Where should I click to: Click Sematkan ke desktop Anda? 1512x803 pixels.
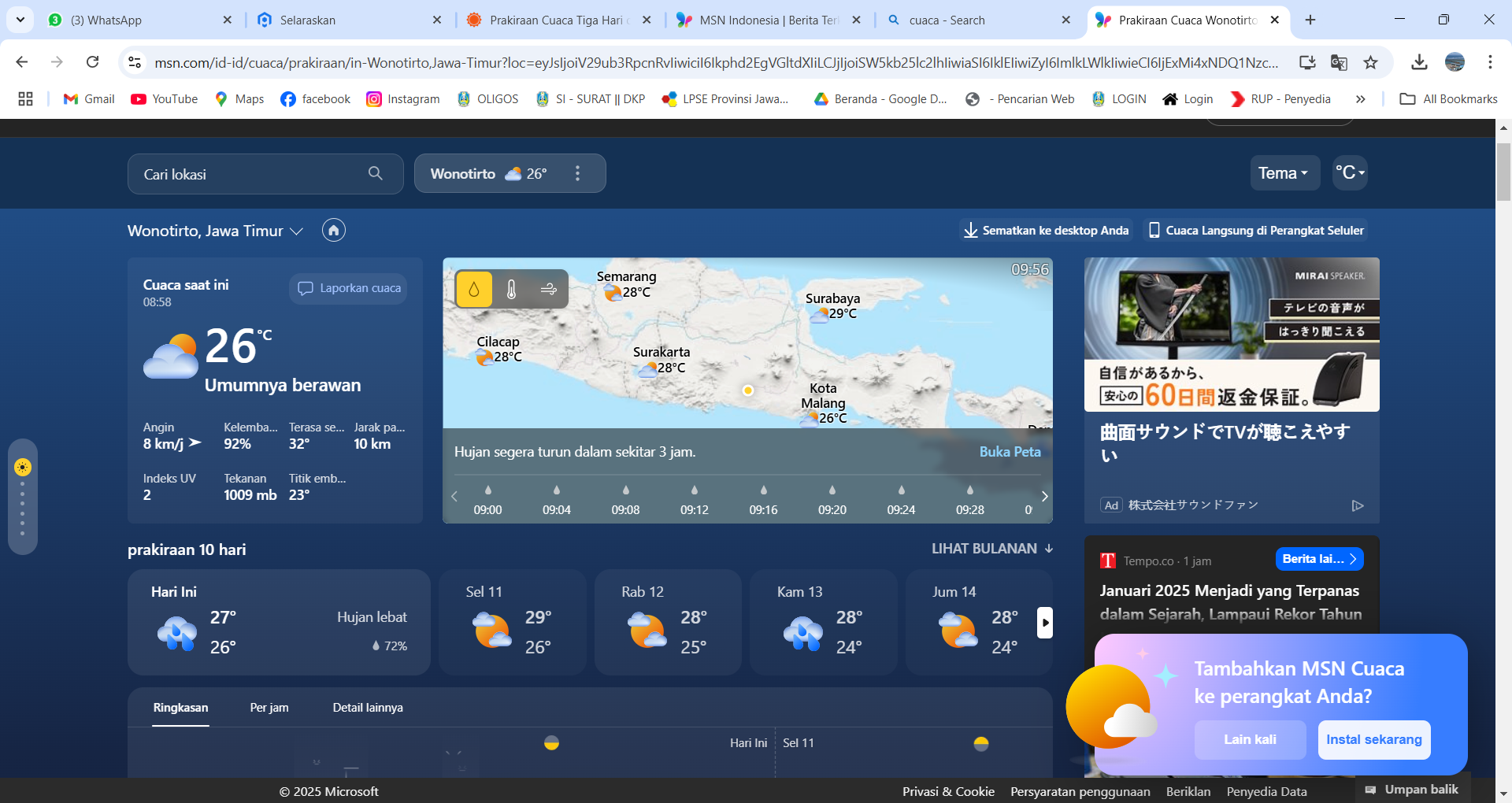point(1047,230)
